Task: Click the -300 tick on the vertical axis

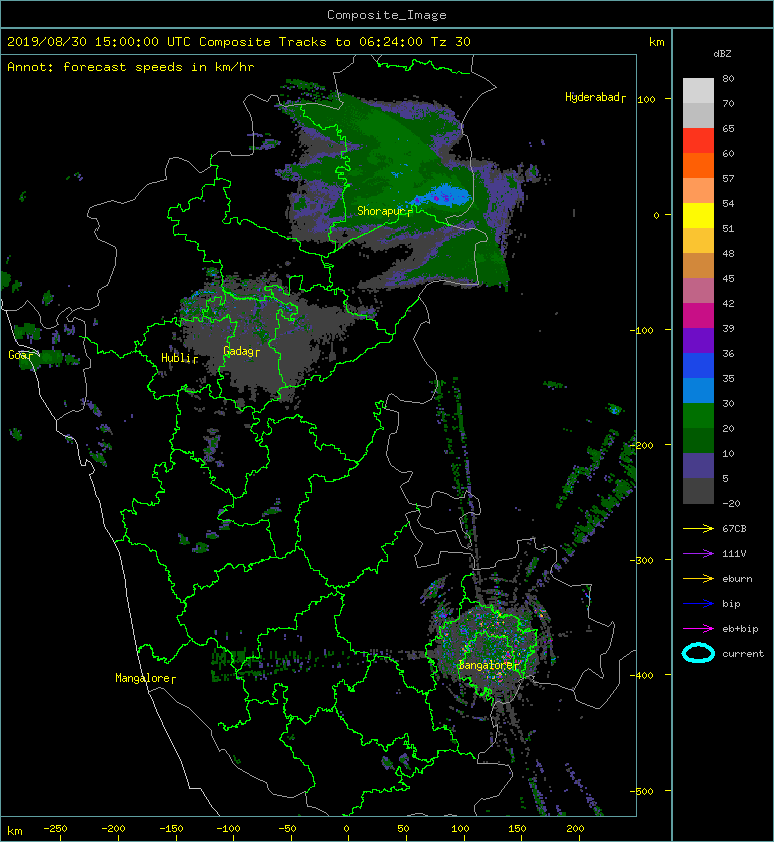Action: coord(642,560)
